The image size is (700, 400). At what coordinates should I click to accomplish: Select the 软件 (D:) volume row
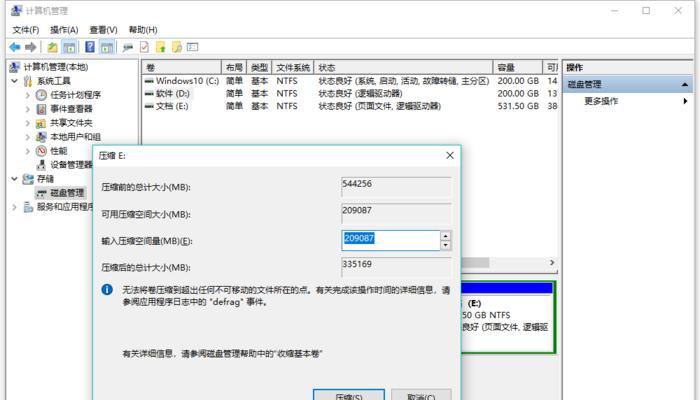click(350, 93)
